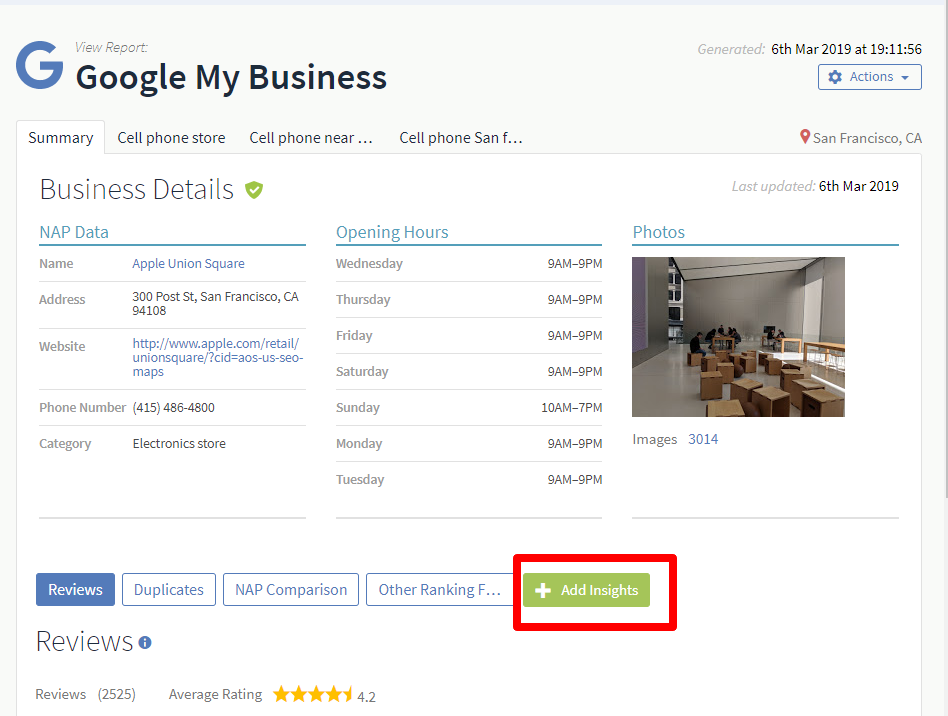Click the address 300 Post St text
This screenshot has height=716, width=948.
pyautogui.click(x=215, y=304)
